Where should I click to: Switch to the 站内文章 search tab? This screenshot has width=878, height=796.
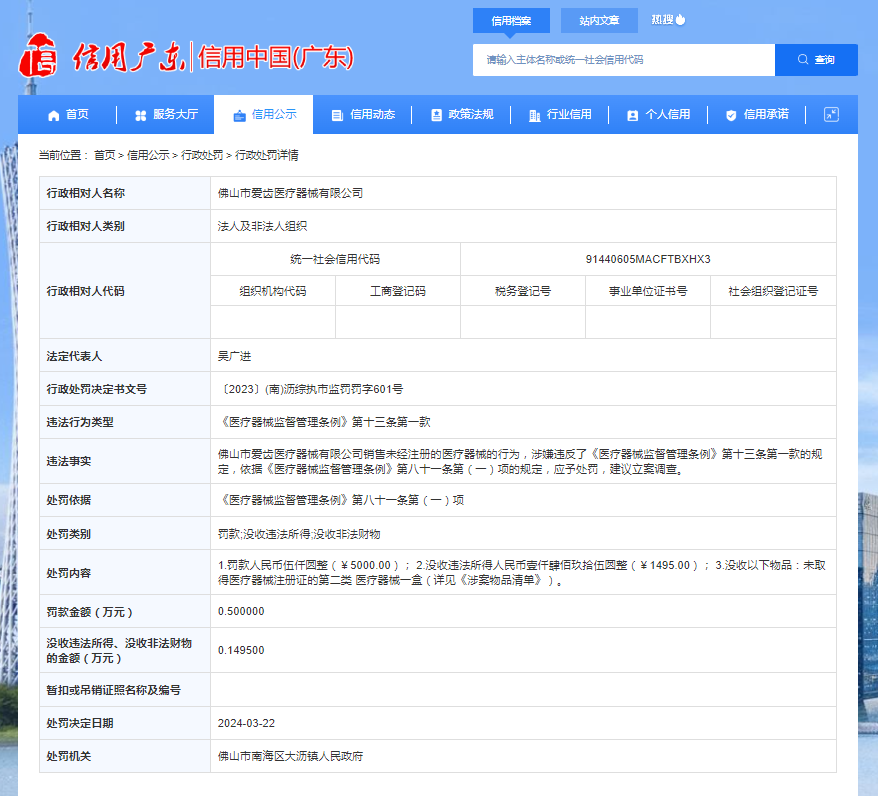point(599,20)
